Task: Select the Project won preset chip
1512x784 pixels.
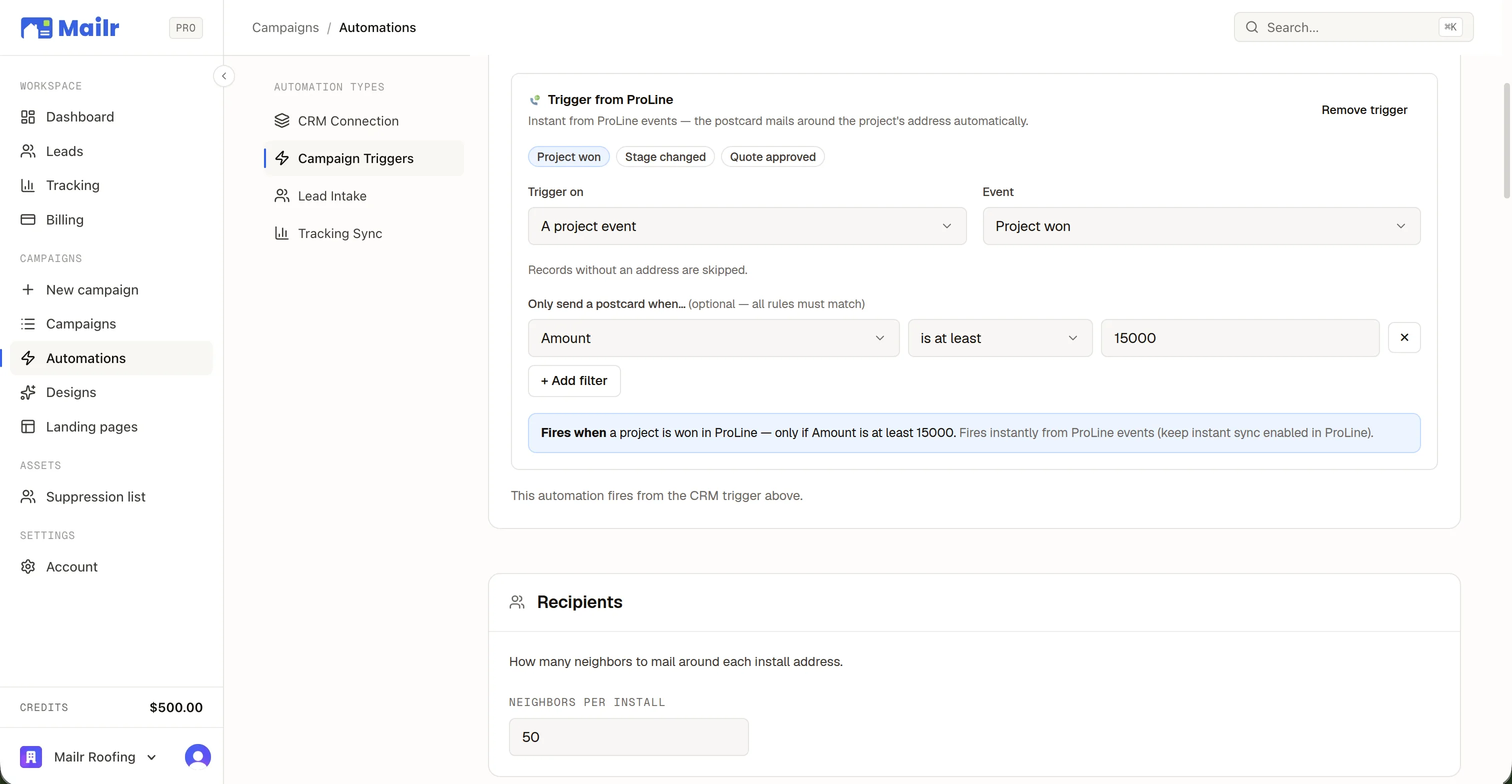Action: click(568, 156)
